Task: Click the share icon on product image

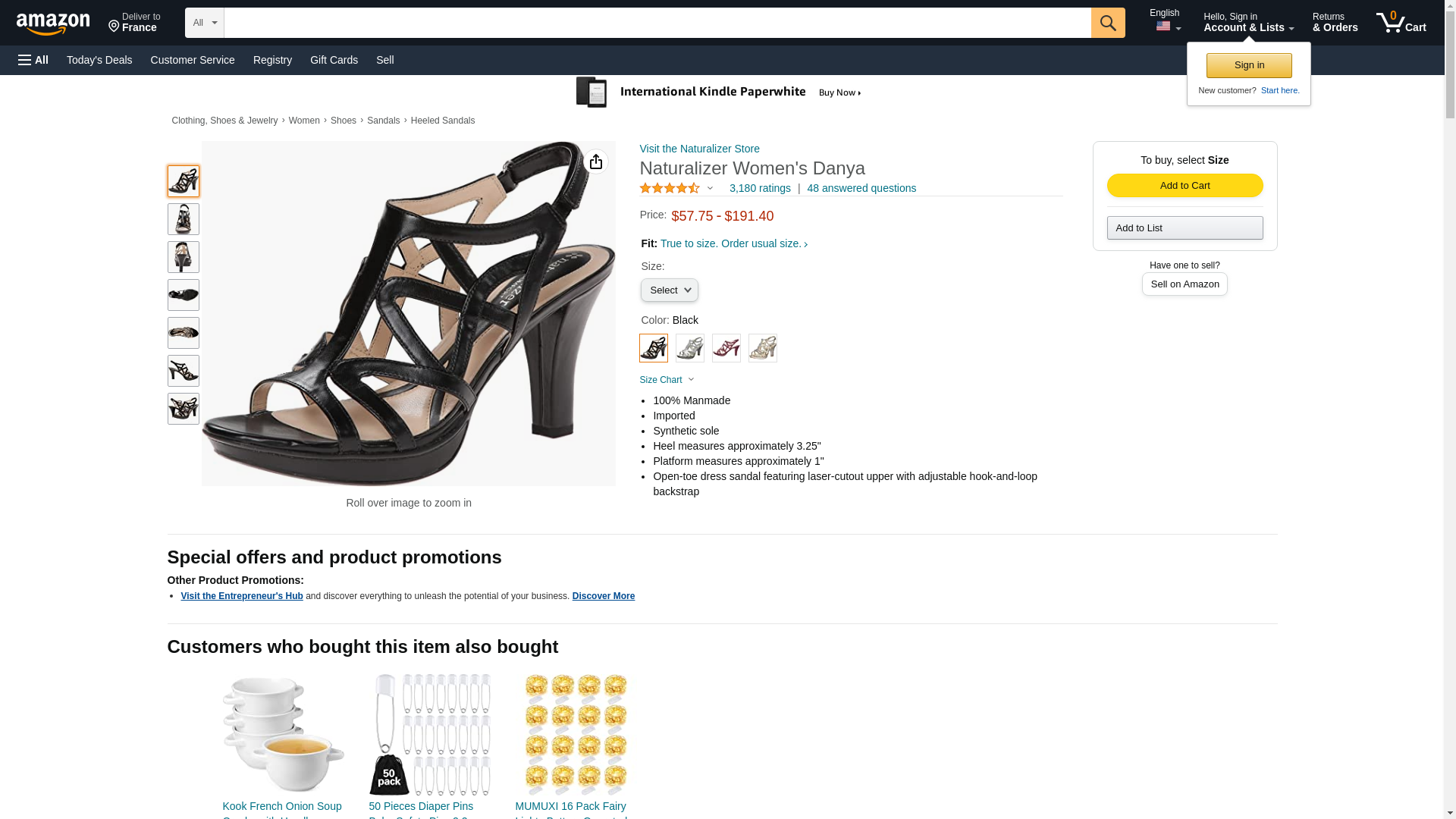Action: click(x=596, y=162)
